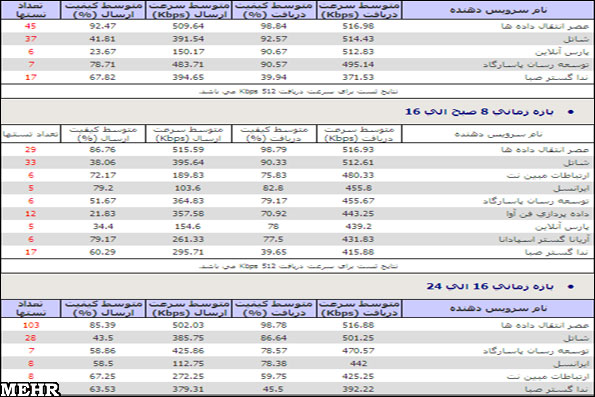Screen dimensions: 595x397
Task: Select the average send speed (Kbps) header in the middle table
Action: pos(189,134)
